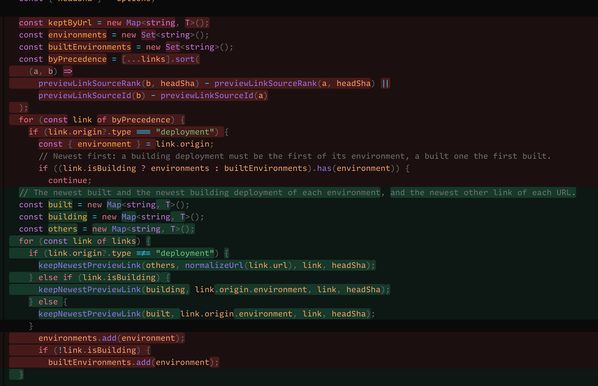Viewport: 598px width, 386px height.
Task: Click the added line 'const built = new Map<string, T>()'
Action: [104, 205]
